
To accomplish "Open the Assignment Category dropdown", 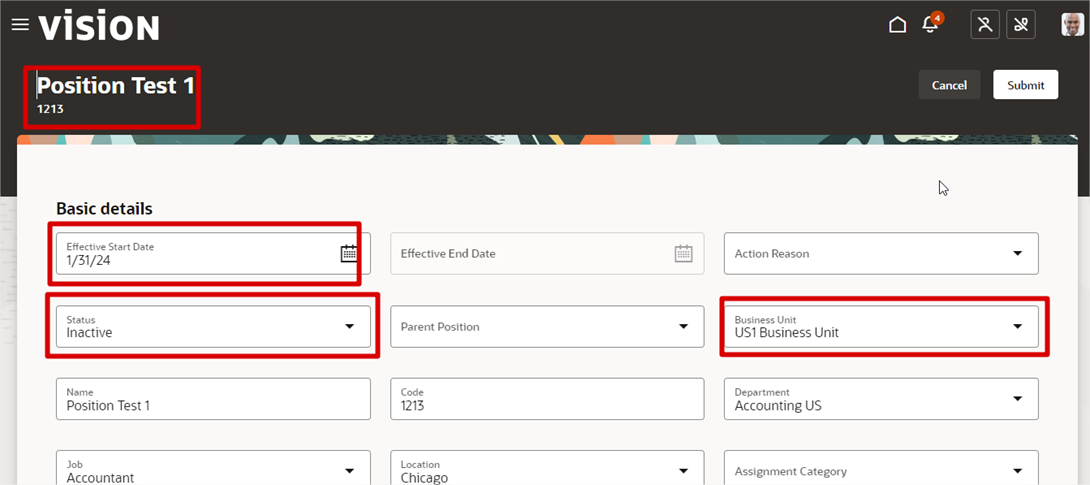I will point(1018,471).
